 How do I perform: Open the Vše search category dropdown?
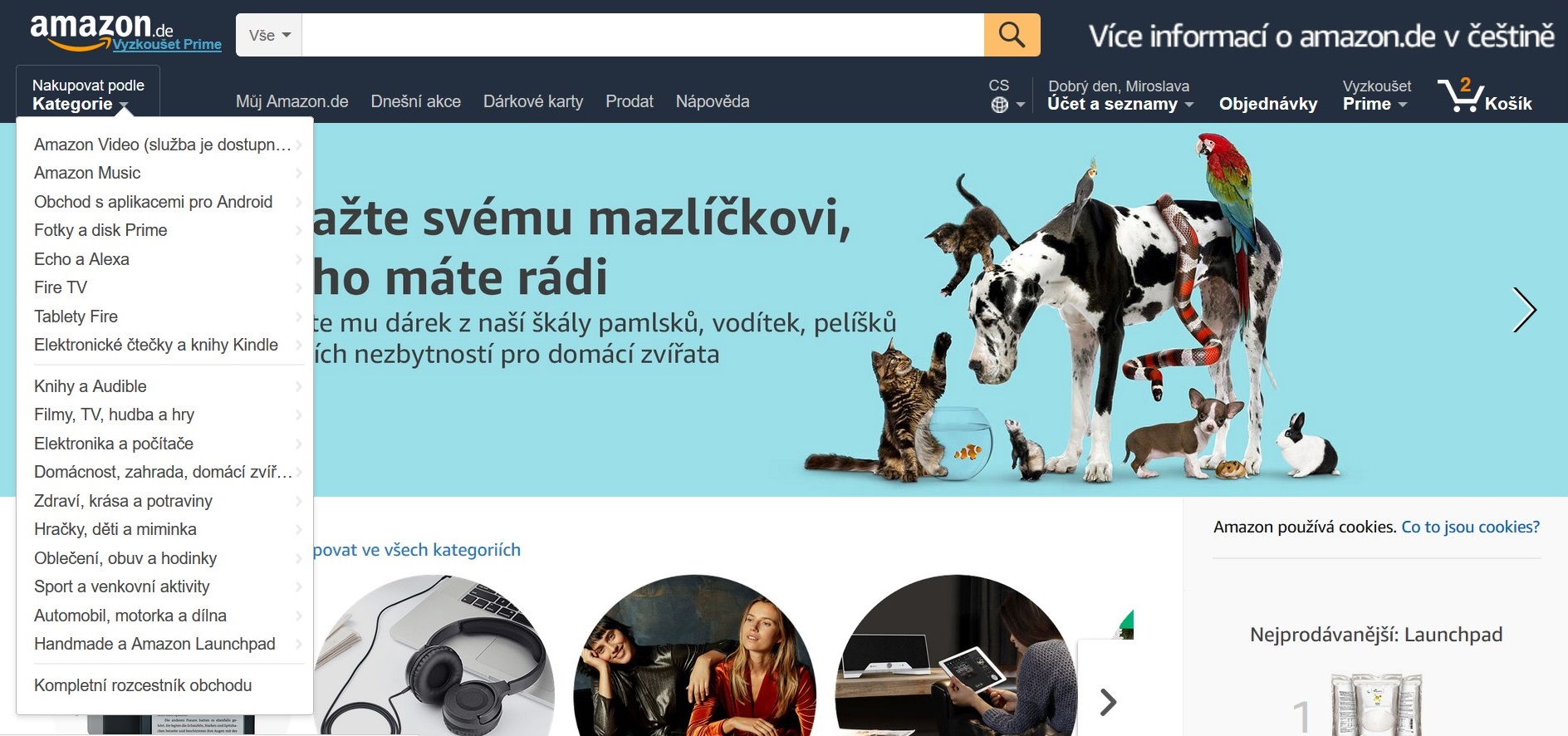coord(269,35)
